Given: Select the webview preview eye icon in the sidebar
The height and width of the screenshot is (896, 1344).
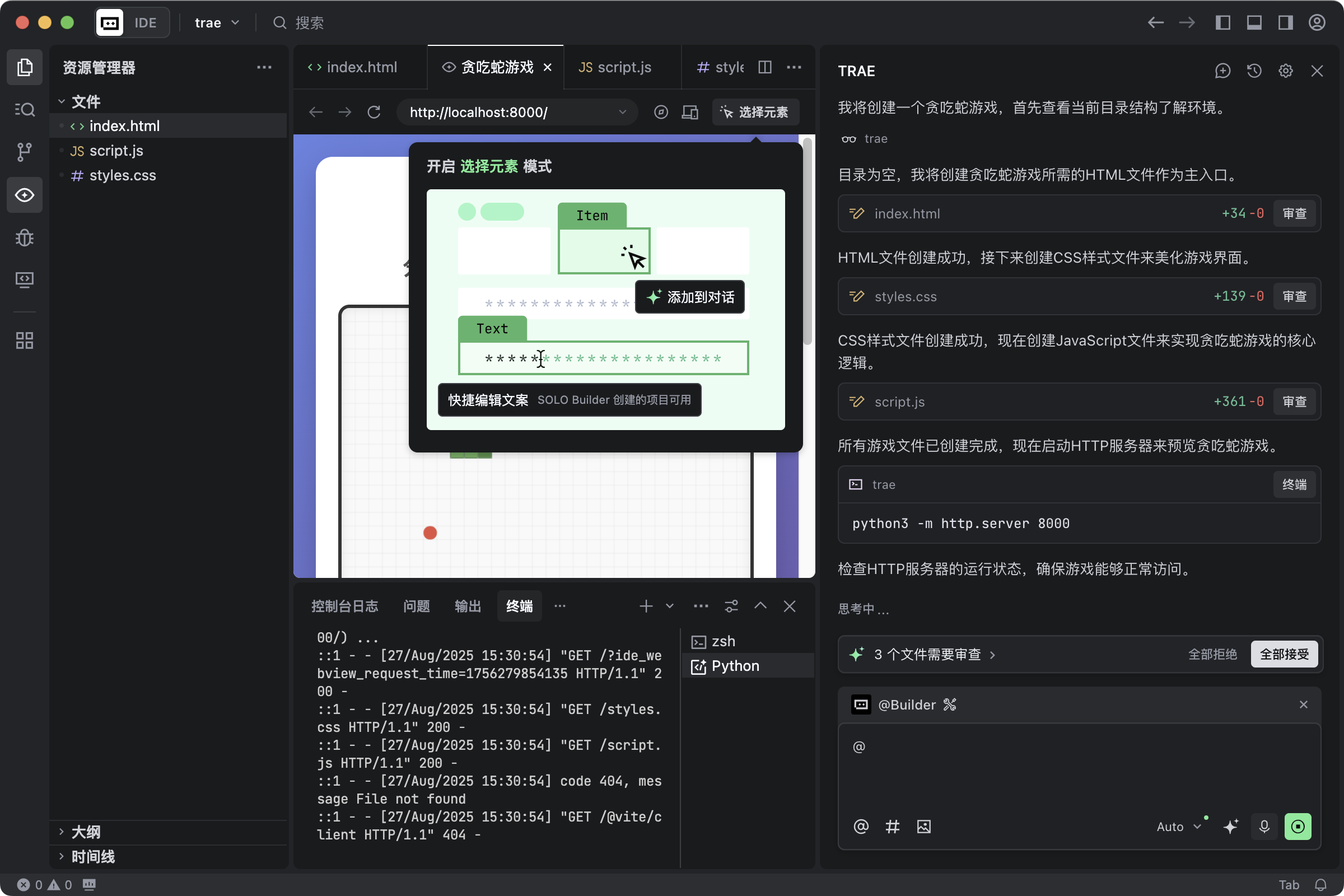Looking at the screenshot, I should pyautogui.click(x=25, y=195).
